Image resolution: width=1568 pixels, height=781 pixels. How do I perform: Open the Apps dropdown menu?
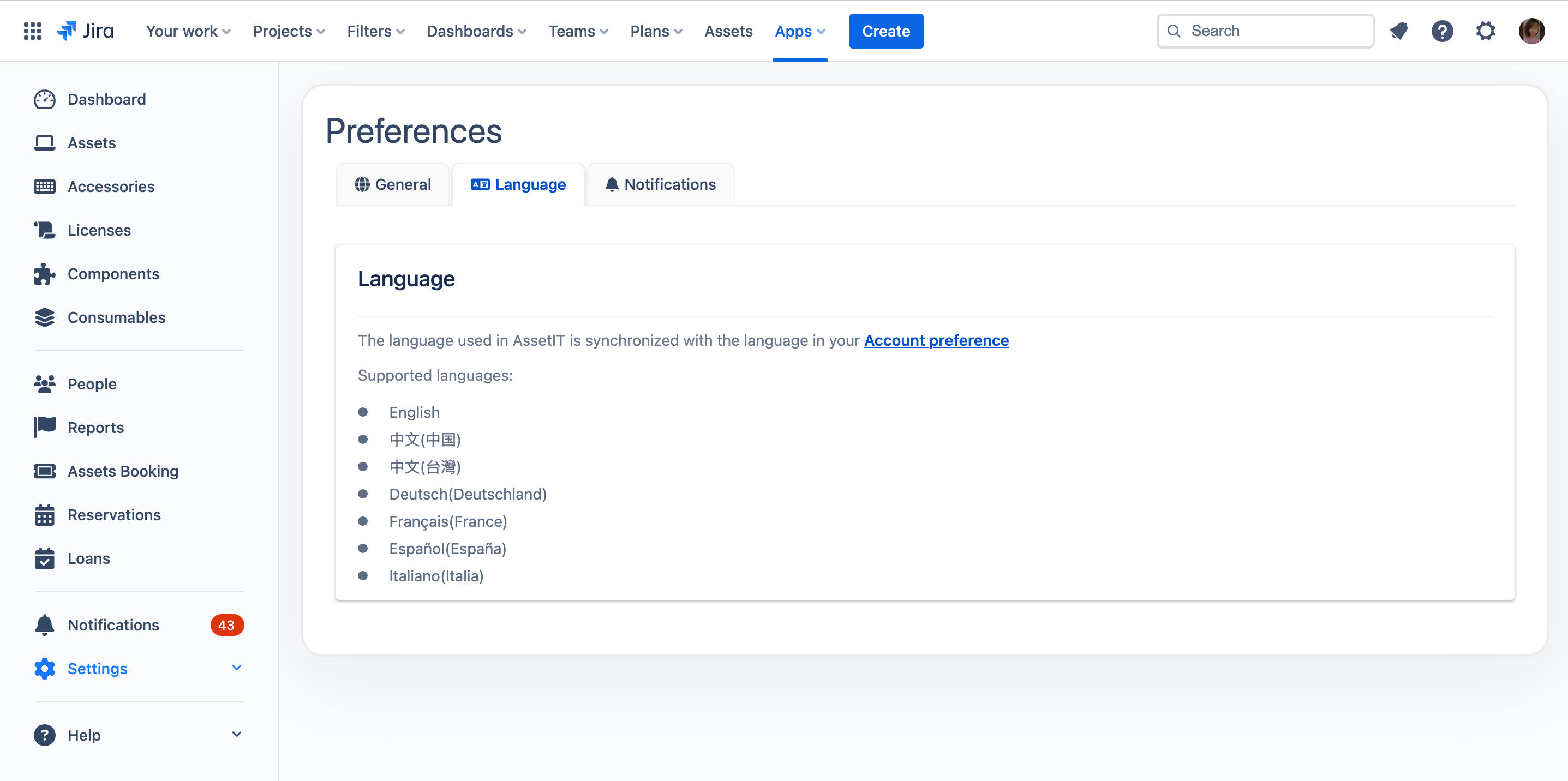800,30
